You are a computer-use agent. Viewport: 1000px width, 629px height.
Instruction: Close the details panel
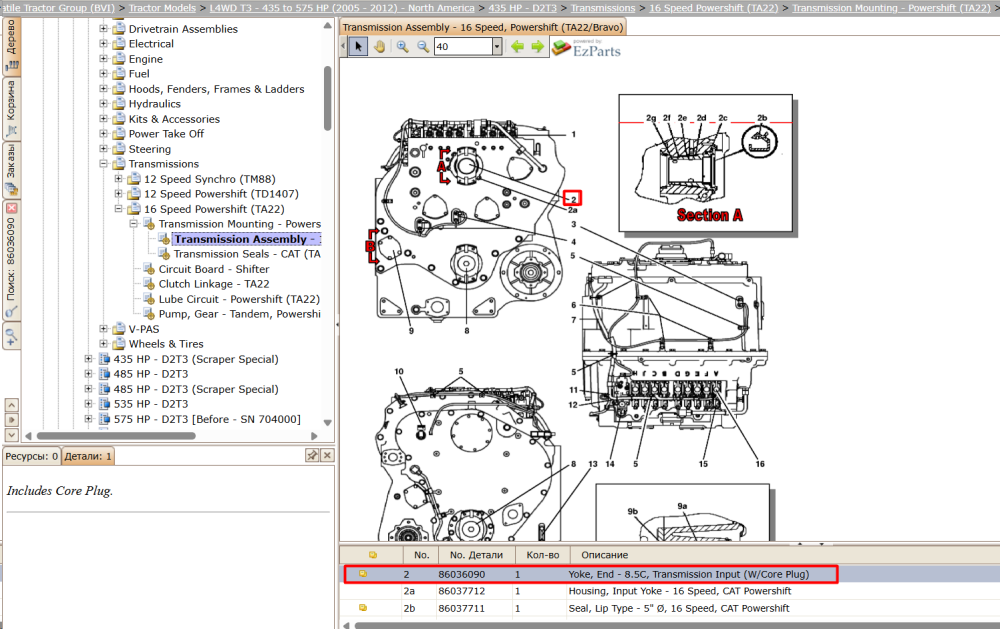click(327, 455)
